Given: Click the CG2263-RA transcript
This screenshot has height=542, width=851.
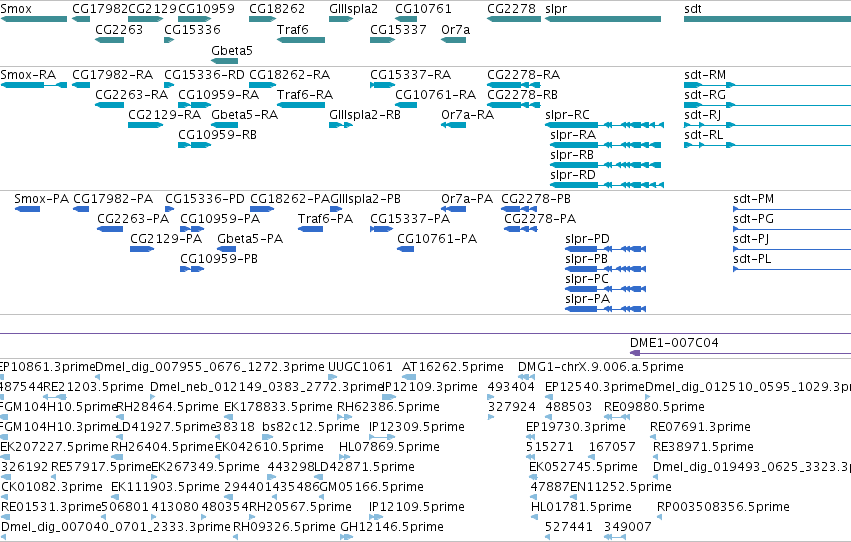Looking at the screenshot, I should pos(109,105).
